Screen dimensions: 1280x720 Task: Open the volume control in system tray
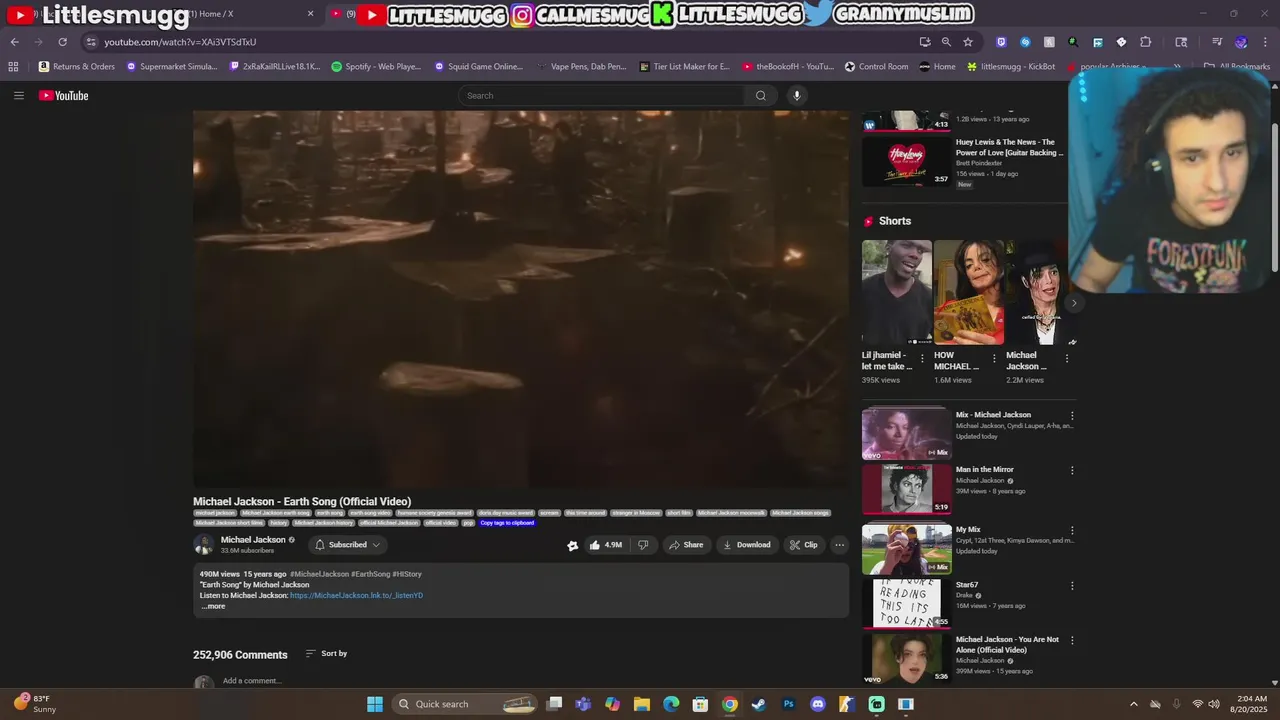point(1214,704)
